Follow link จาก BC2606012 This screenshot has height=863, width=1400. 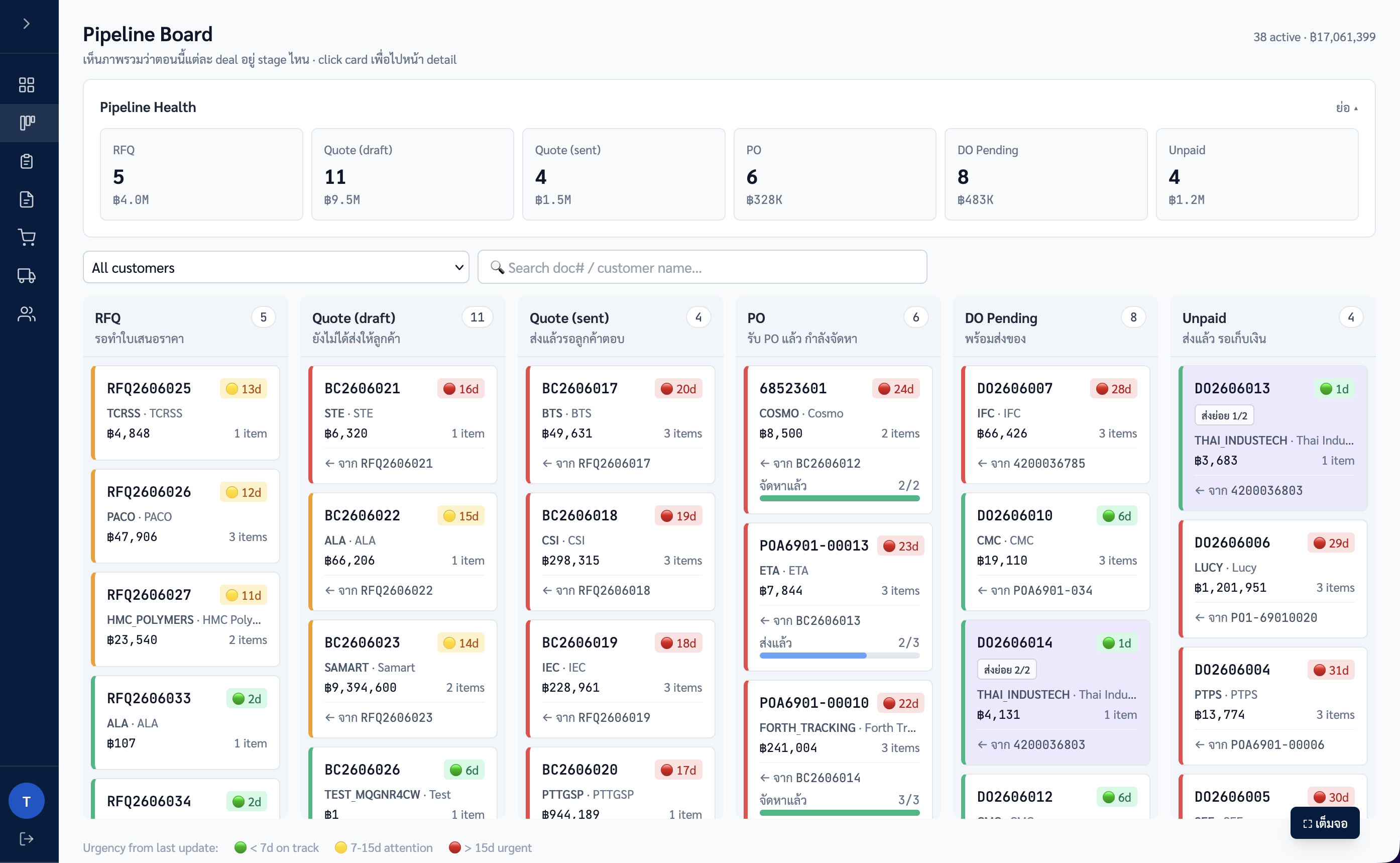810,464
